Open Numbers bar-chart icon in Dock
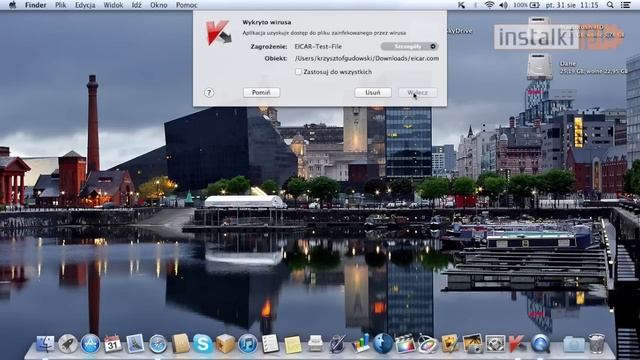 360,344
